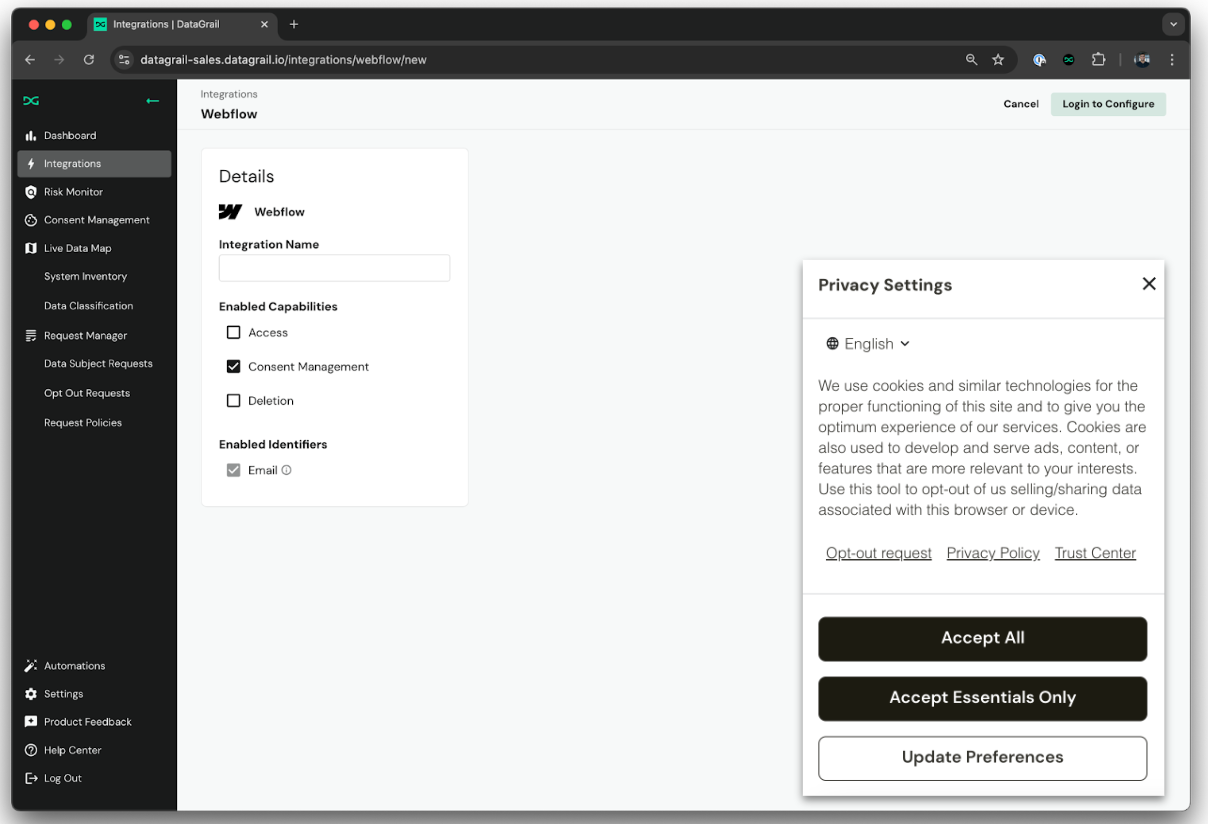Go to Data Subject Requests

click(x=98, y=364)
